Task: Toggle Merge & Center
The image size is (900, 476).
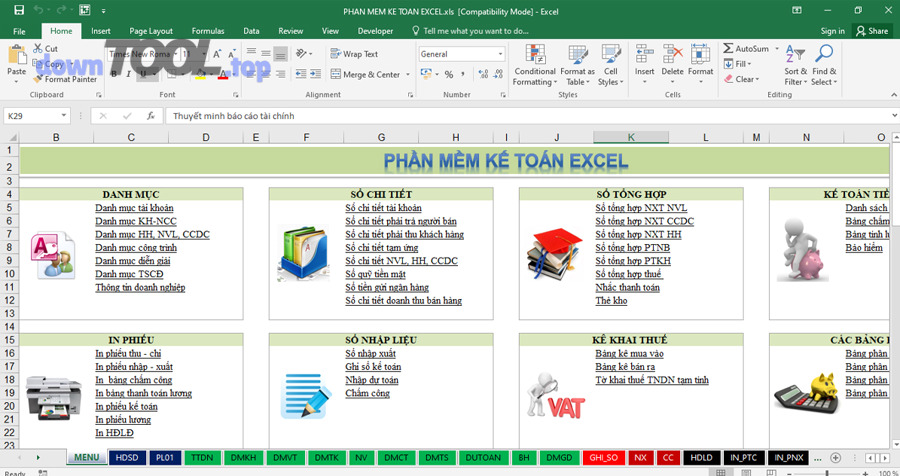Action: click(x=365, y=75)
